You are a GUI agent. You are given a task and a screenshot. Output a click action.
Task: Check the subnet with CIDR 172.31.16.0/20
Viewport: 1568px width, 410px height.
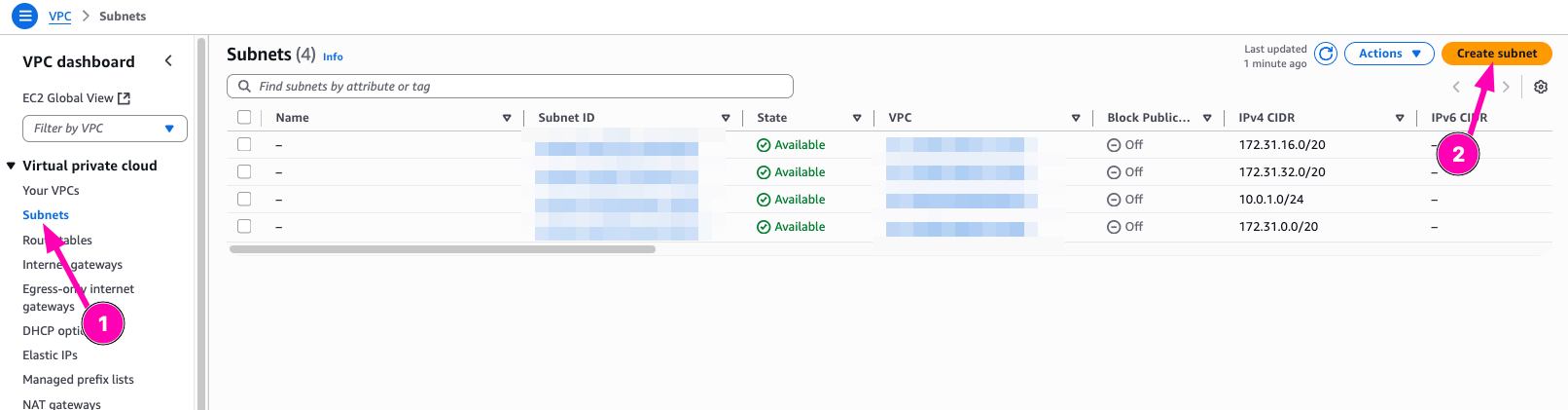click(244, 145)
